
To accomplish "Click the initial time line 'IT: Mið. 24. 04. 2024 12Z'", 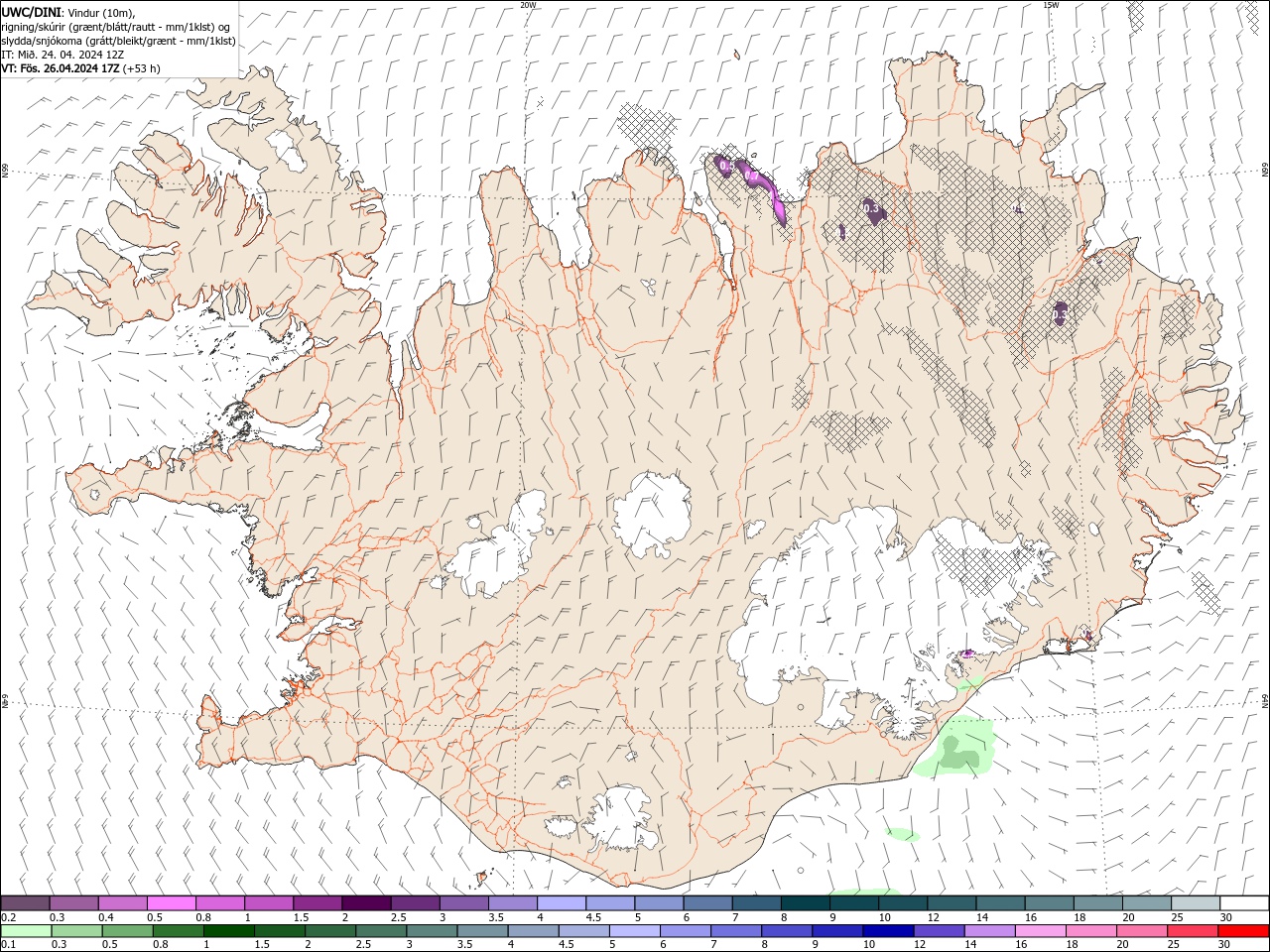I will (x=63, y=55).
